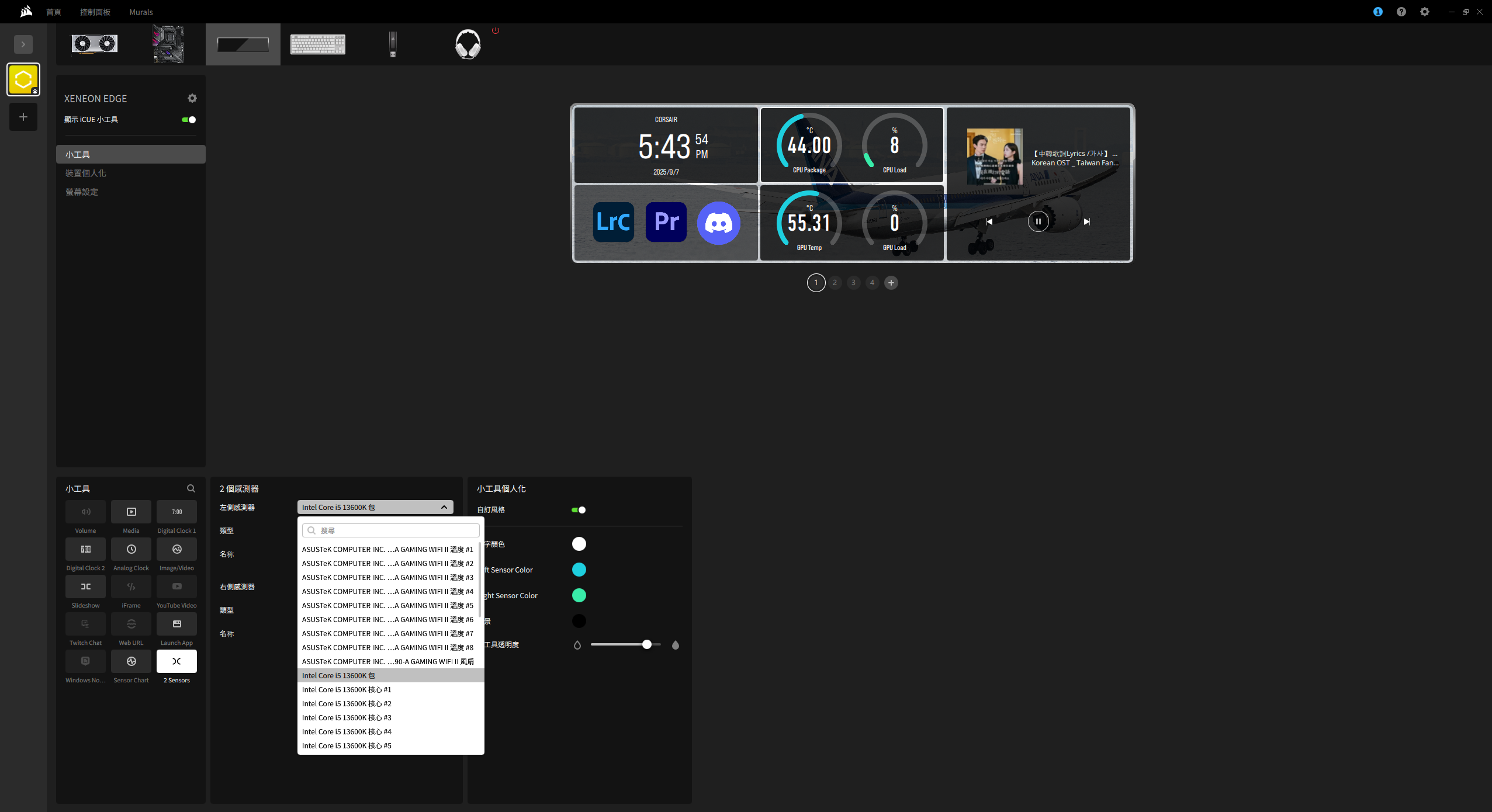Screen dimensions: 1492x812
Task: Select the Analog Clock widget
Action: pos(131,549)
